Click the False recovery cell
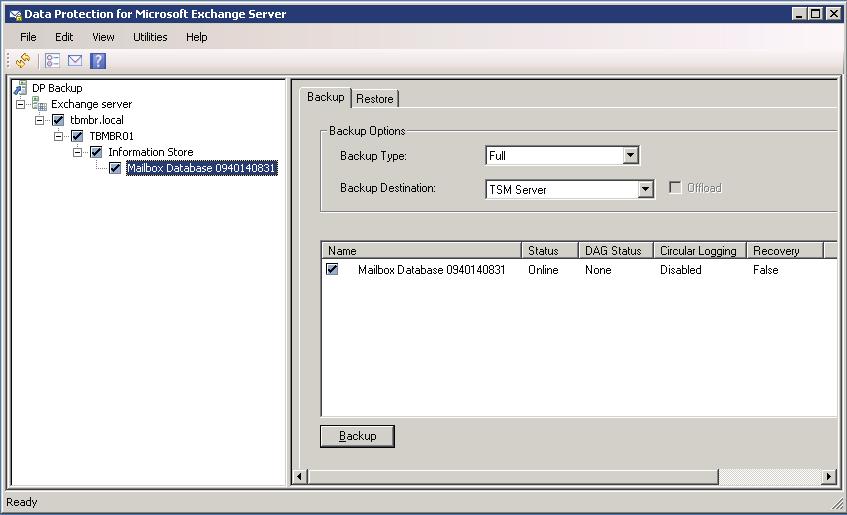847x515 pixels. click(765, 270)
